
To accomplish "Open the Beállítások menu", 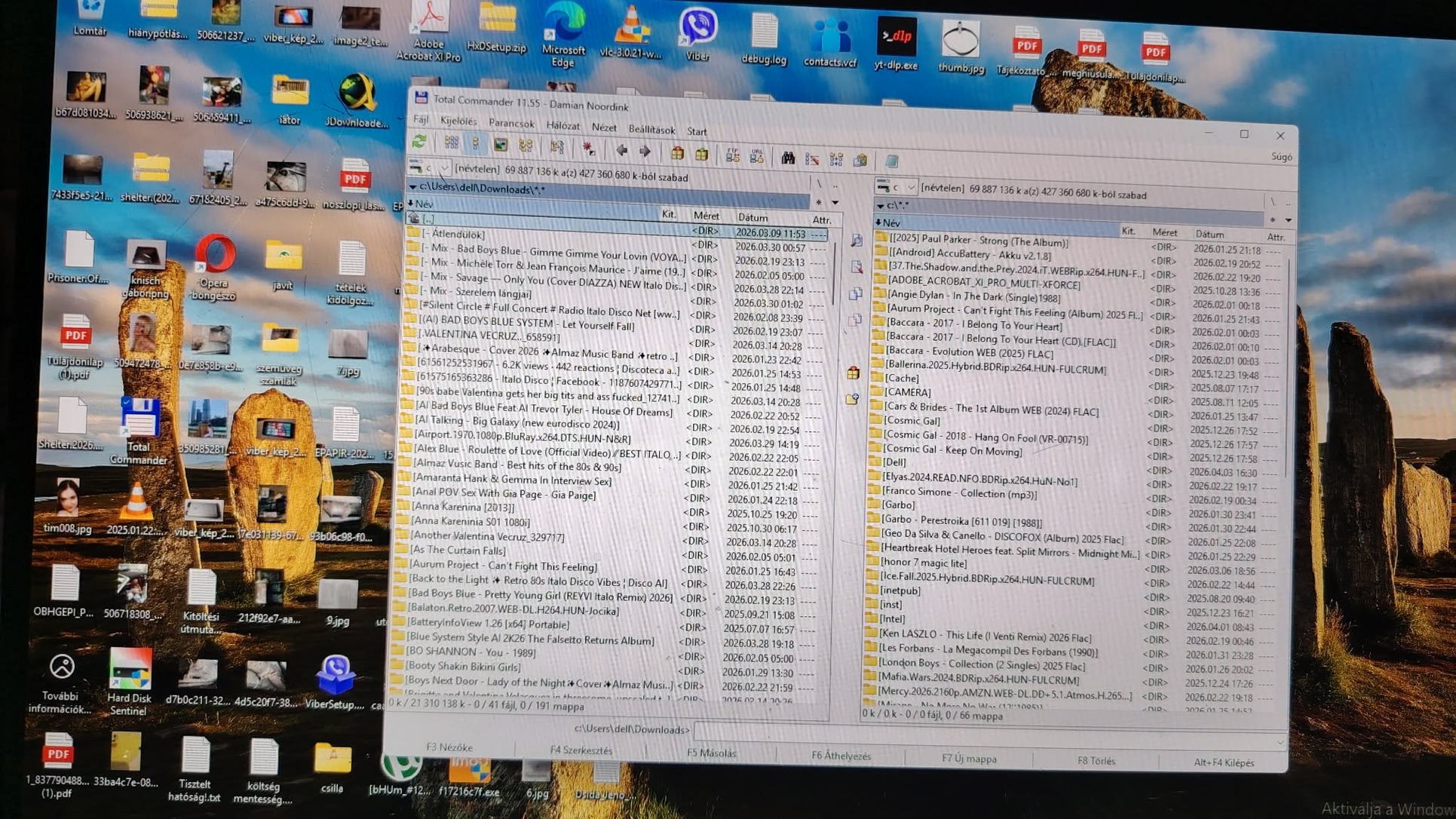I will pos(651,130).
